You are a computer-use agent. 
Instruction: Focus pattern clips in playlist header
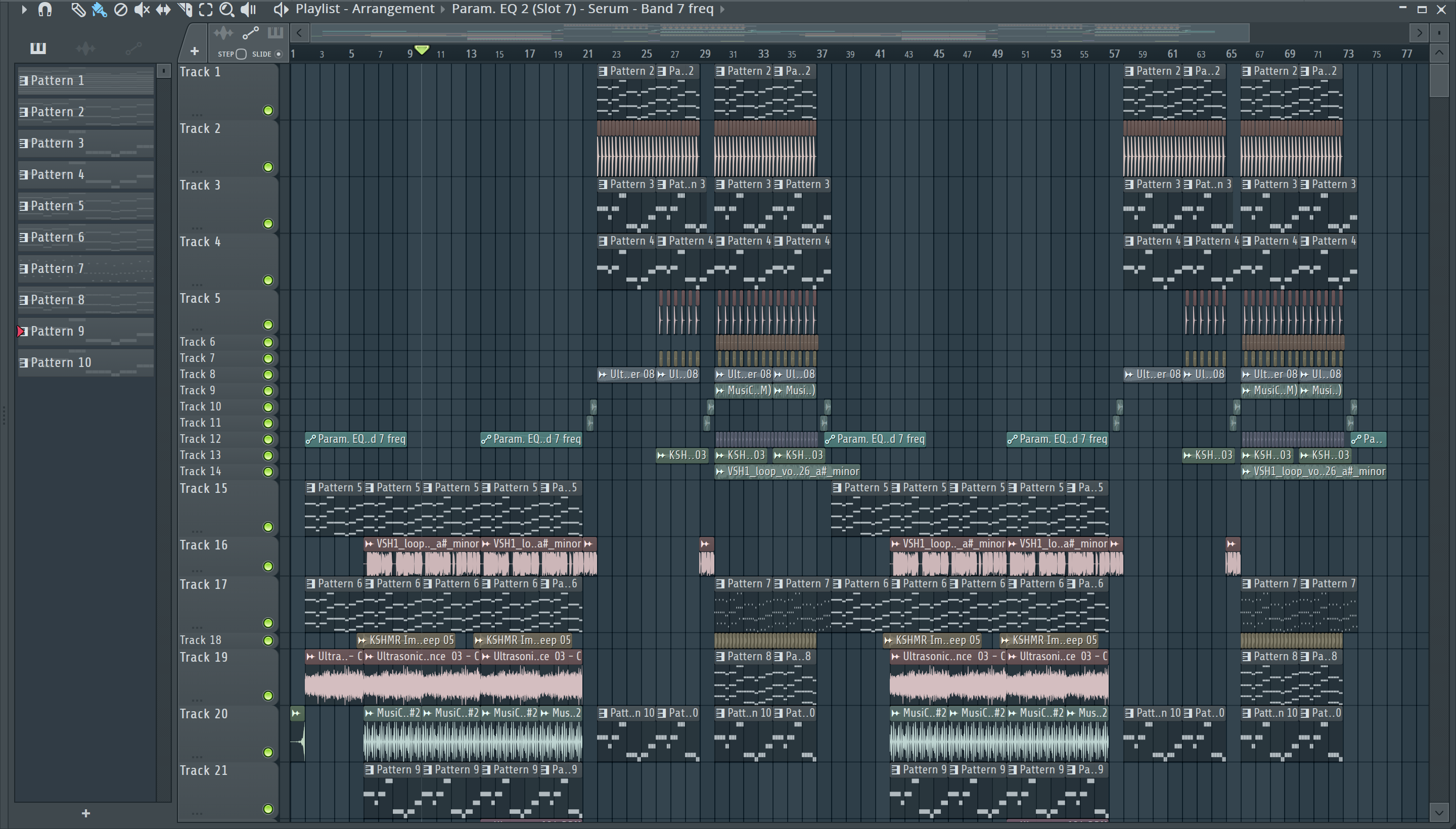coord(276,32)
